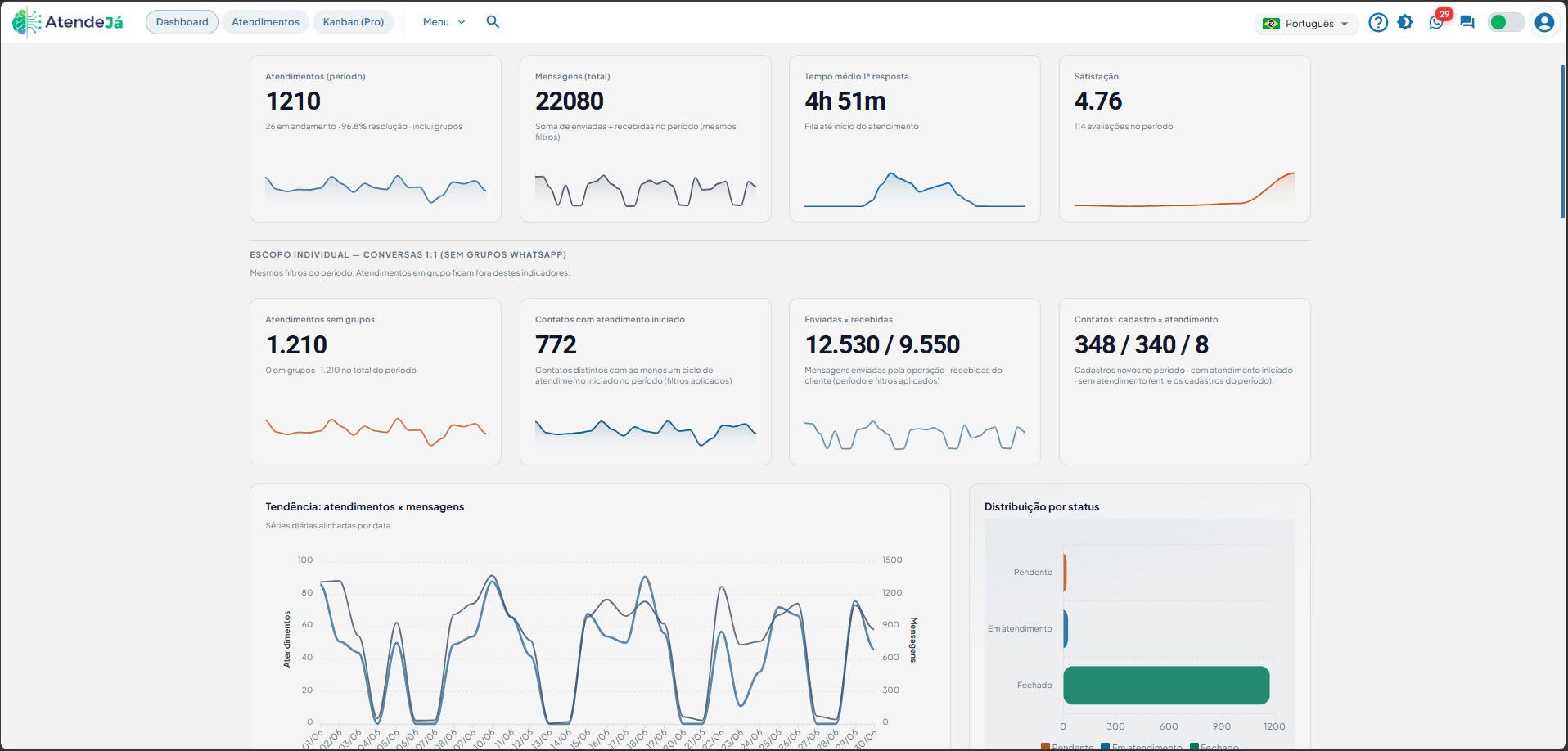Image resolution: width=1568 pixels, height=751 pixels.
Task: Open the help question mark icon
Action: coord(1378,22)
